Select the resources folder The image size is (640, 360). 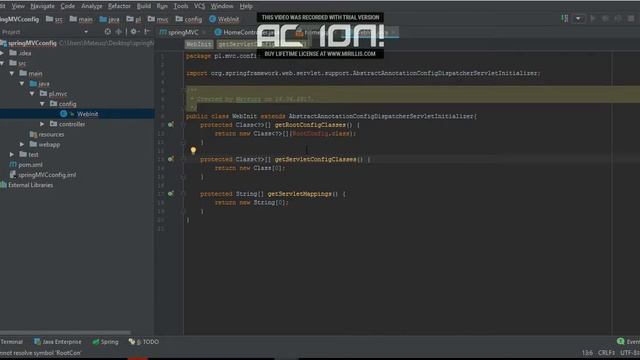click(47, 134)
